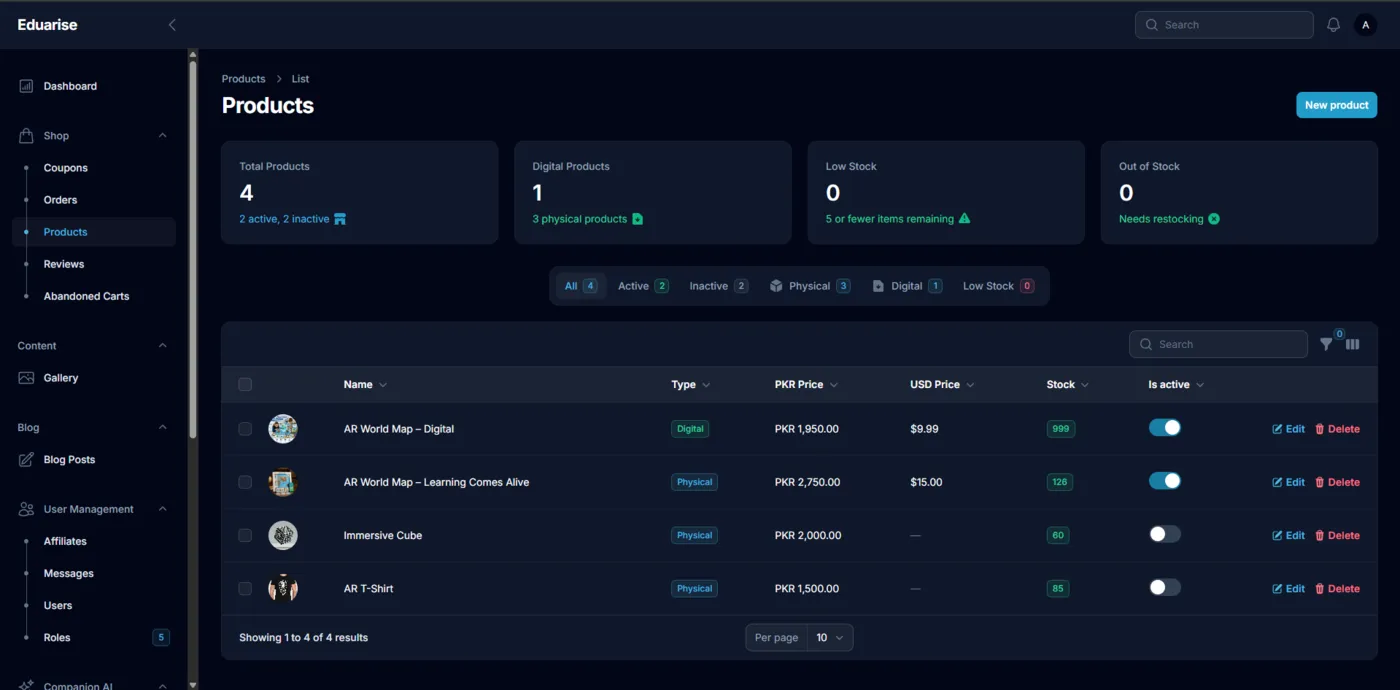Collapse sidebar with the left arrow icon
Screen dimensions: 1400x690
[172, 25]
